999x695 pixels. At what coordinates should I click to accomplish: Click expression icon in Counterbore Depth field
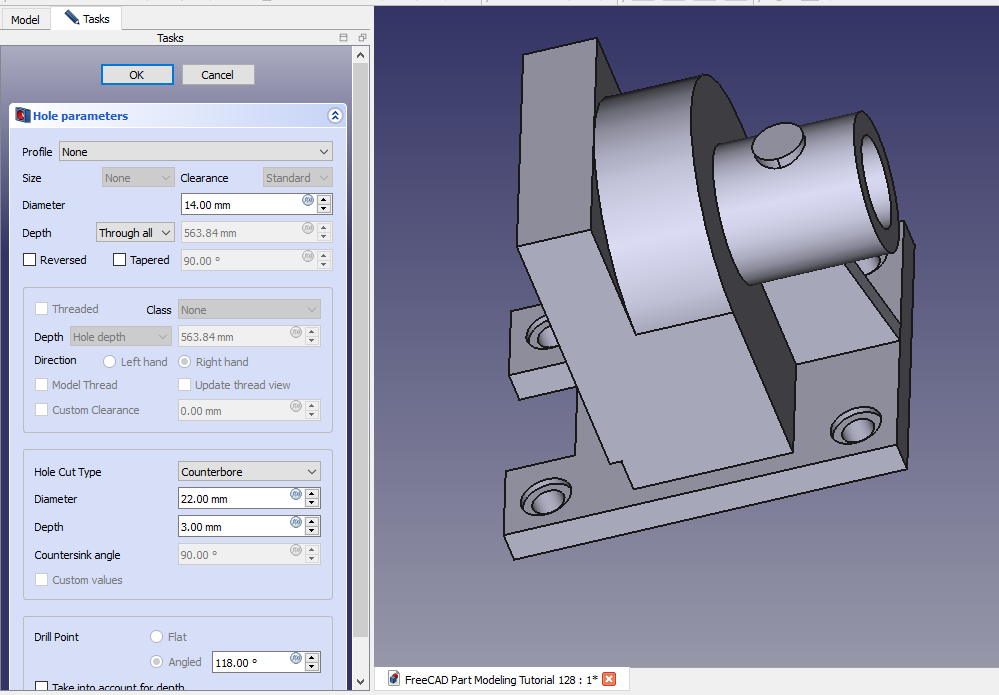[x=295, y=523]
